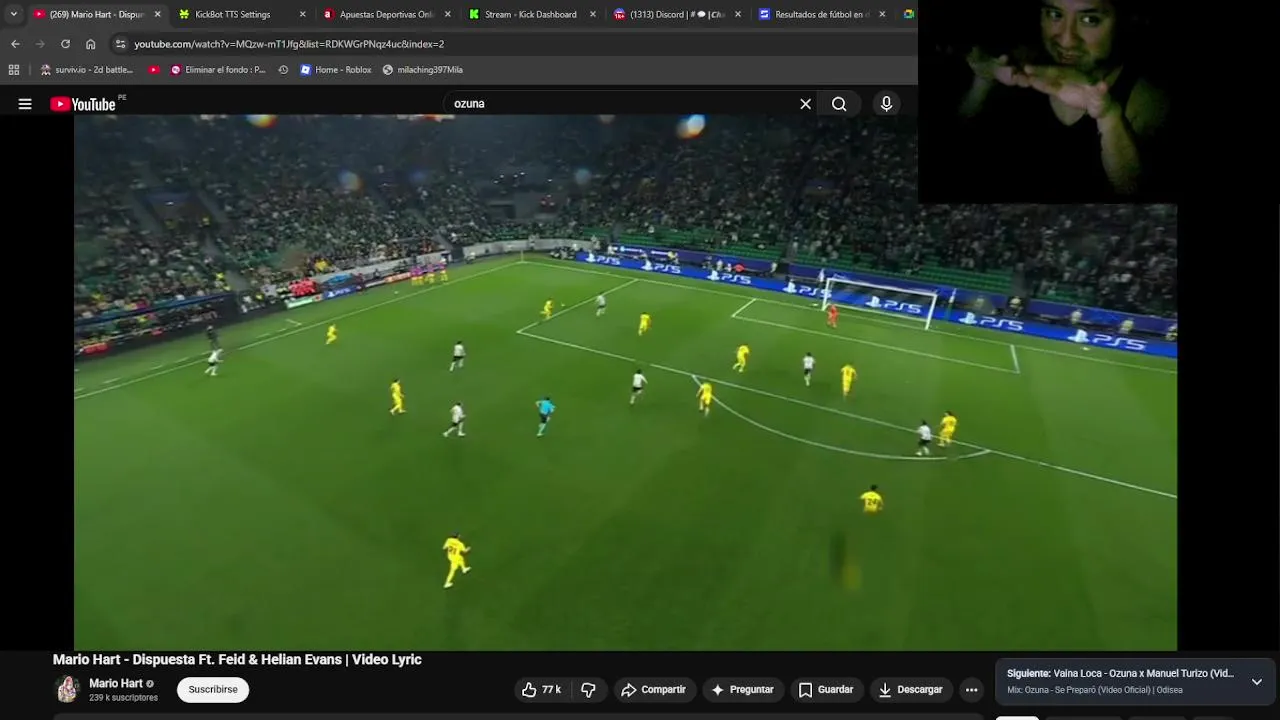
Task: Open Home - Roblox bookmark
Action: 336,70
